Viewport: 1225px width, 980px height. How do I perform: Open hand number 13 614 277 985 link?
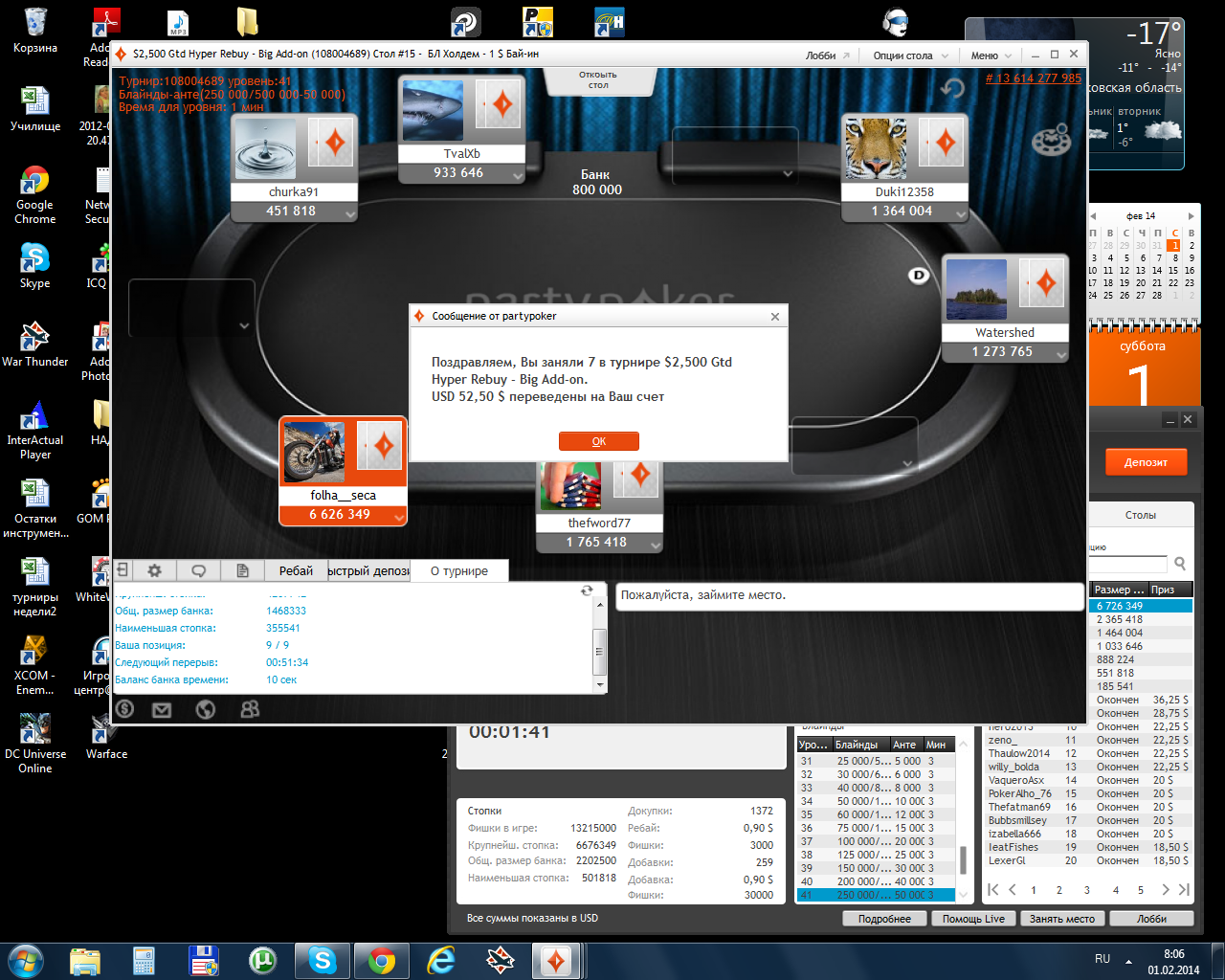click(1034, 78)
